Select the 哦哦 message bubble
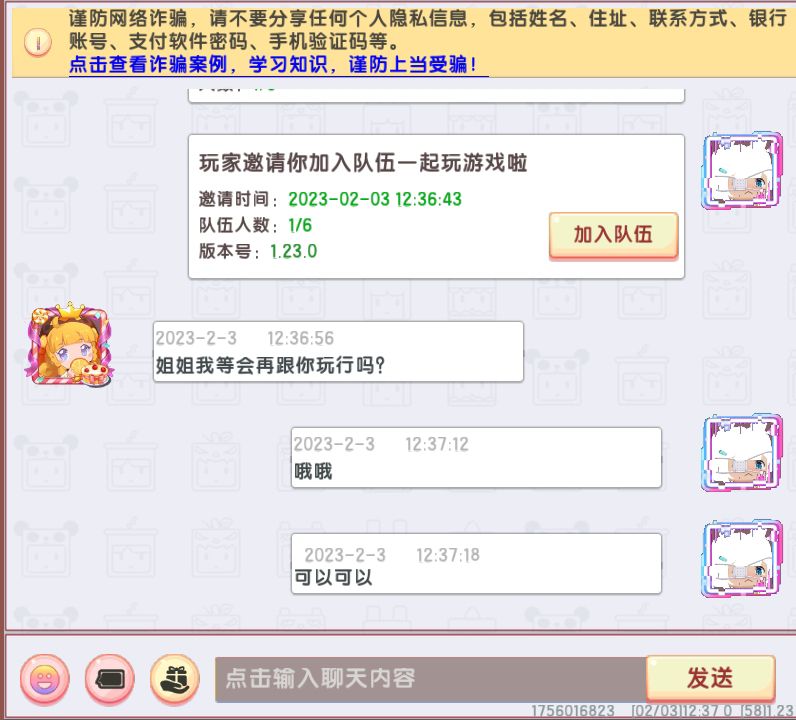This screenshot has height=720, width=796. pos(476,457)
